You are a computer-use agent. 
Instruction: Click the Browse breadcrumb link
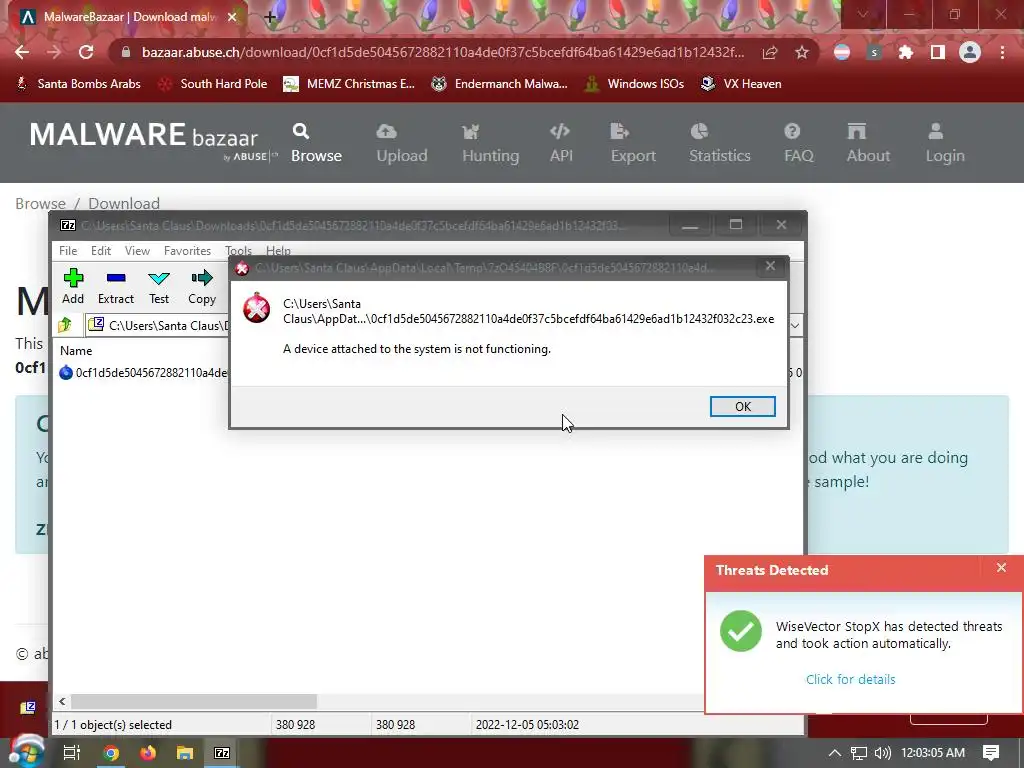[x=40, y=203]
